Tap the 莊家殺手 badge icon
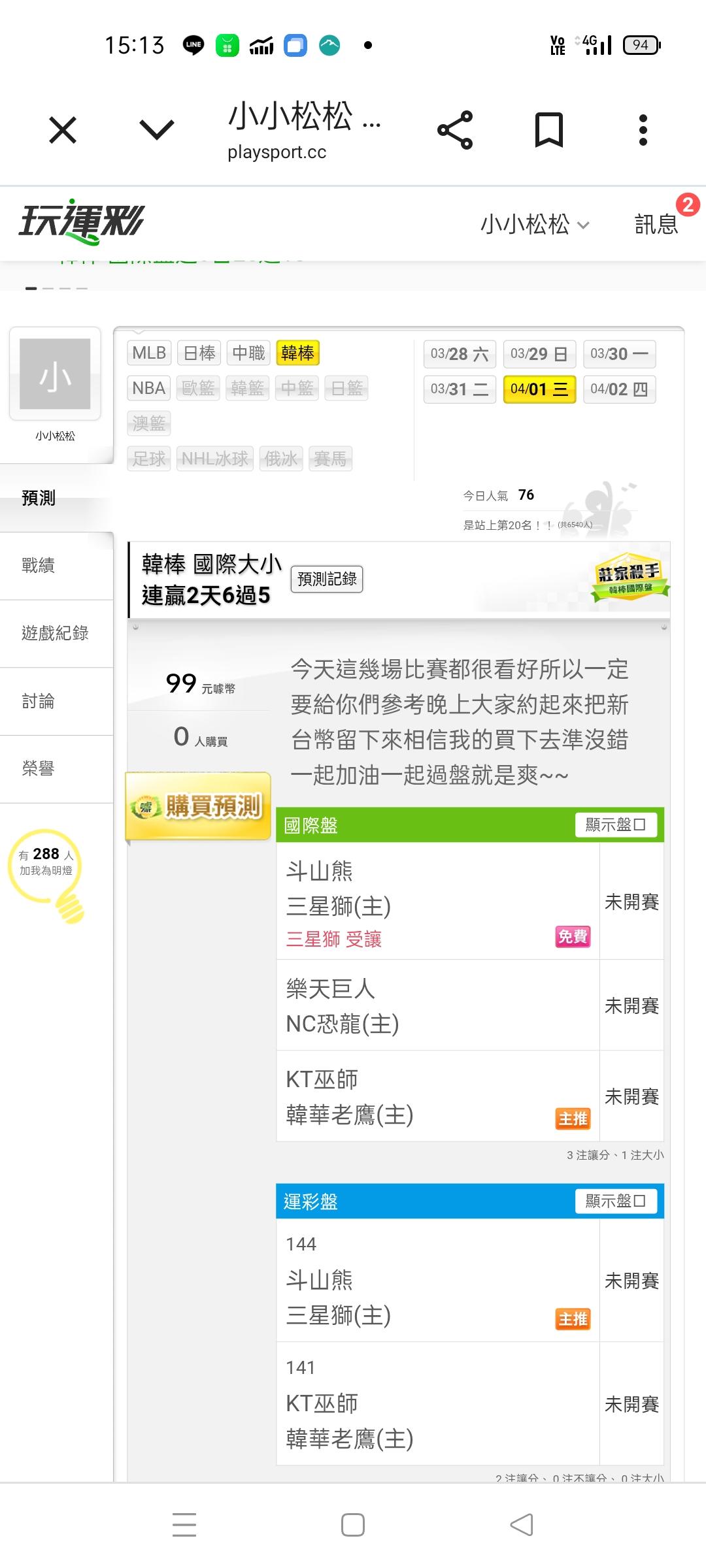Image resolution: width=706 pixels, height=1568 pixels. (x=630, y=578)
